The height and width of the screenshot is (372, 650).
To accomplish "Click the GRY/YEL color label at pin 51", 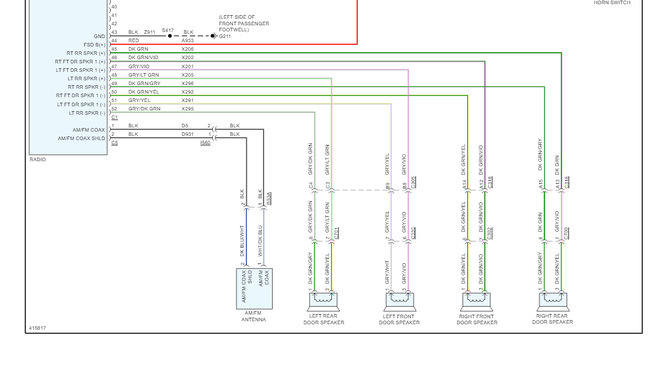I will 139,100.
